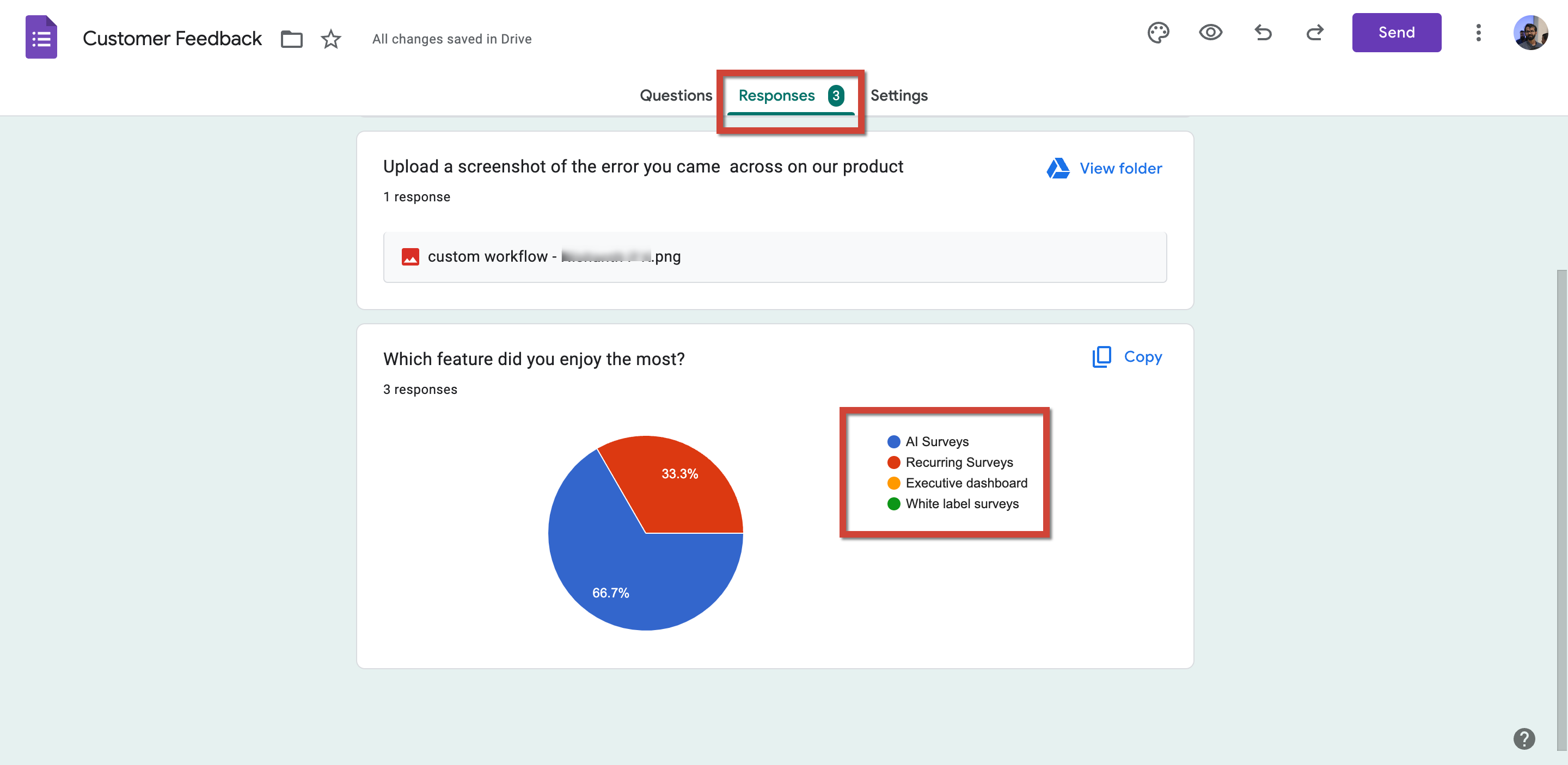Open the Settings tab
The width and height of the screenshot is (1568, 765).
click(898, 94)
